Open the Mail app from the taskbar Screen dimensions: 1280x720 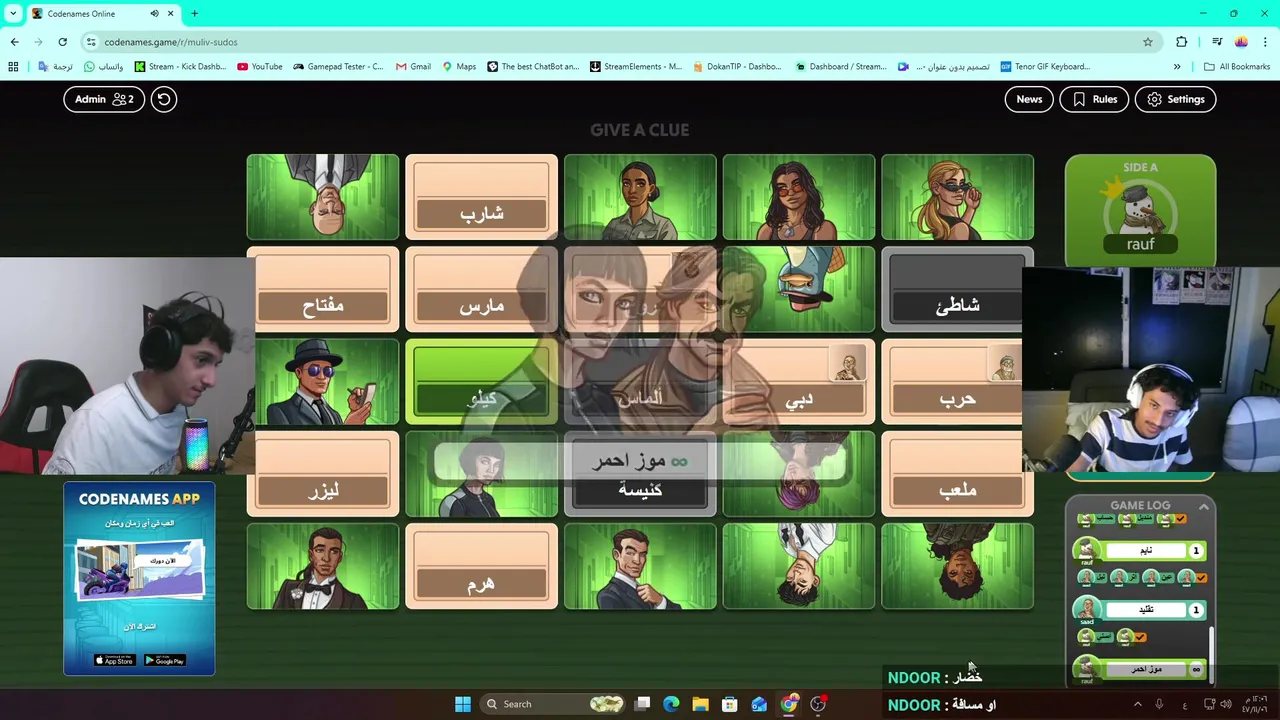click(x=759, y=704)
